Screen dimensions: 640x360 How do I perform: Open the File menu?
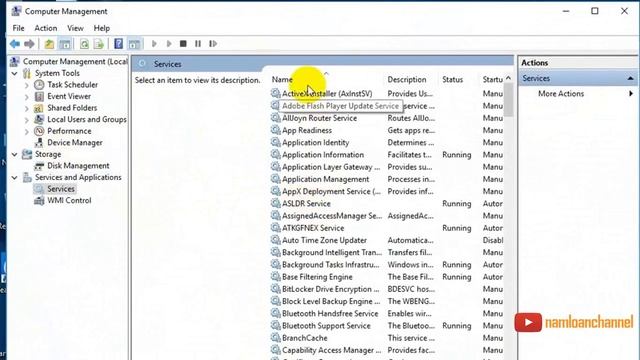(x=18, y=28)
